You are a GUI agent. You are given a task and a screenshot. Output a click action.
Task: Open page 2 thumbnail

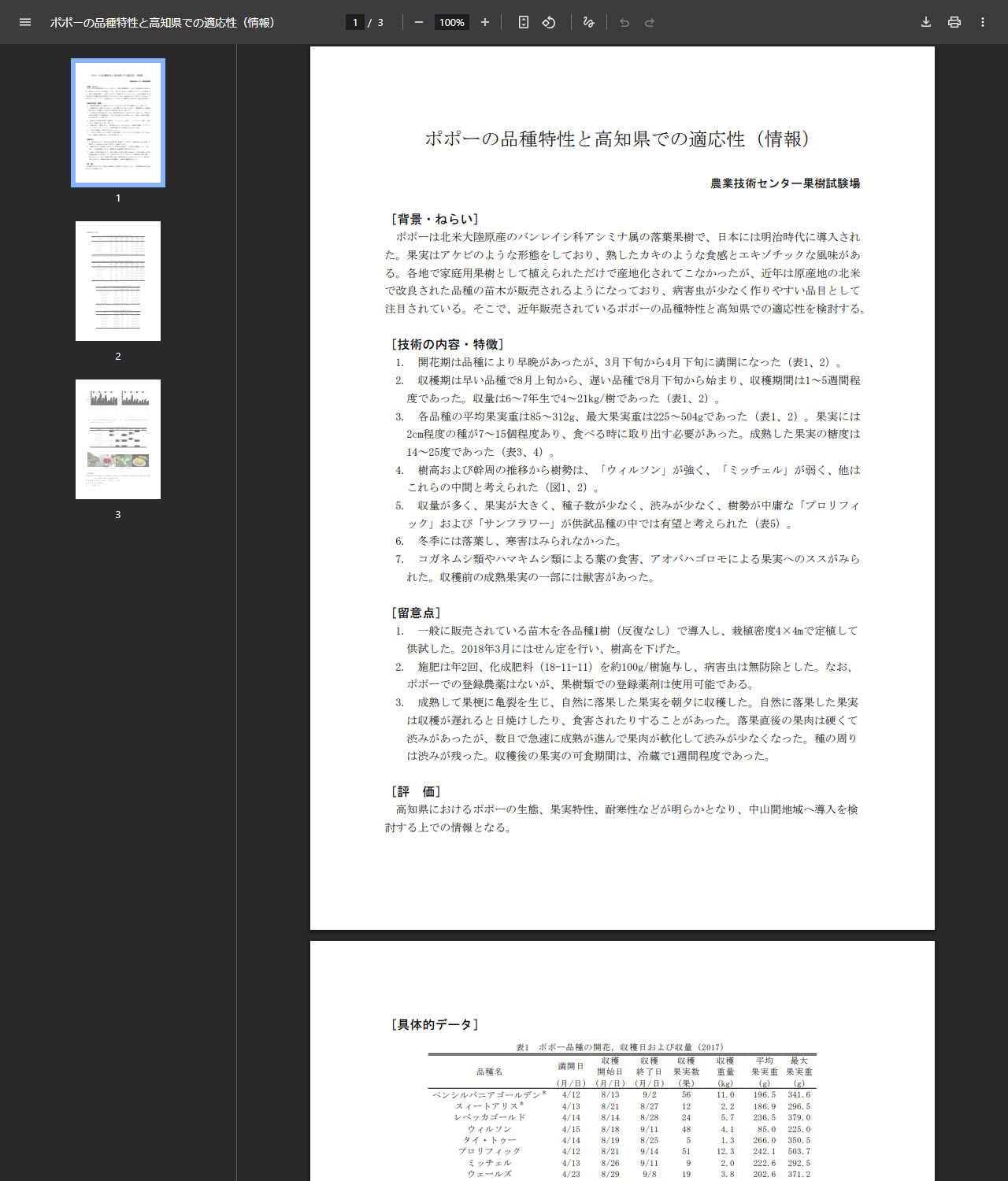coord(118,281)
